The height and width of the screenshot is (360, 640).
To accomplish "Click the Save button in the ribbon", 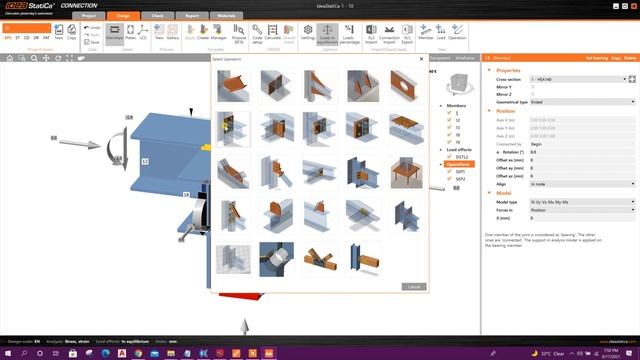I will click(x=92, y=42).
